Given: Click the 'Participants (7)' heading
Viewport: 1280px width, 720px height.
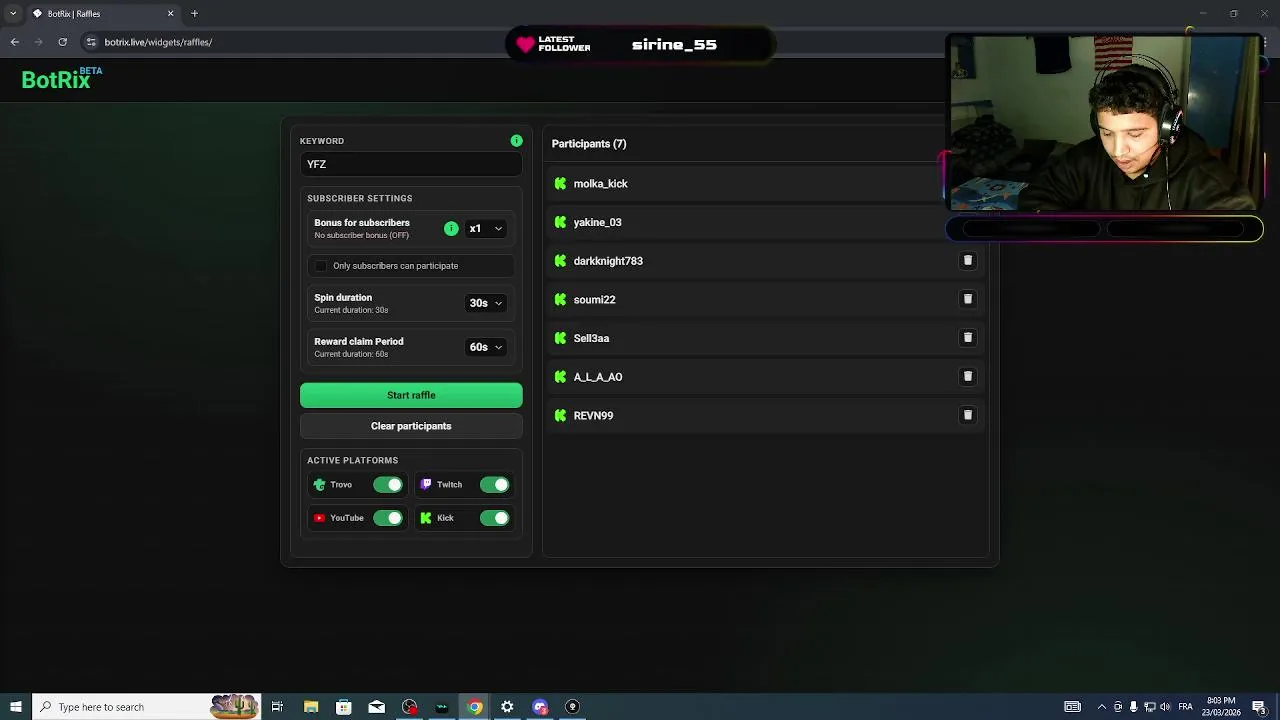Looking at the screenshot, I should click(x=589, y=144).
